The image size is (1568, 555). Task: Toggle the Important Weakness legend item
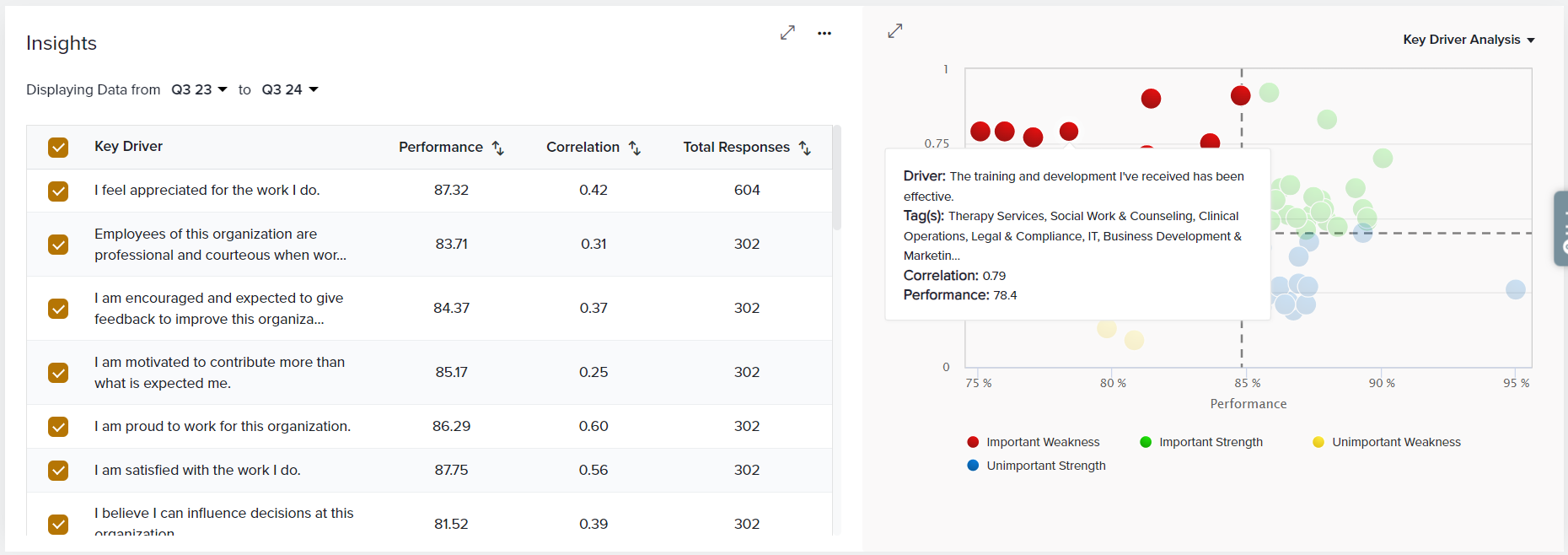(1042, 442)
